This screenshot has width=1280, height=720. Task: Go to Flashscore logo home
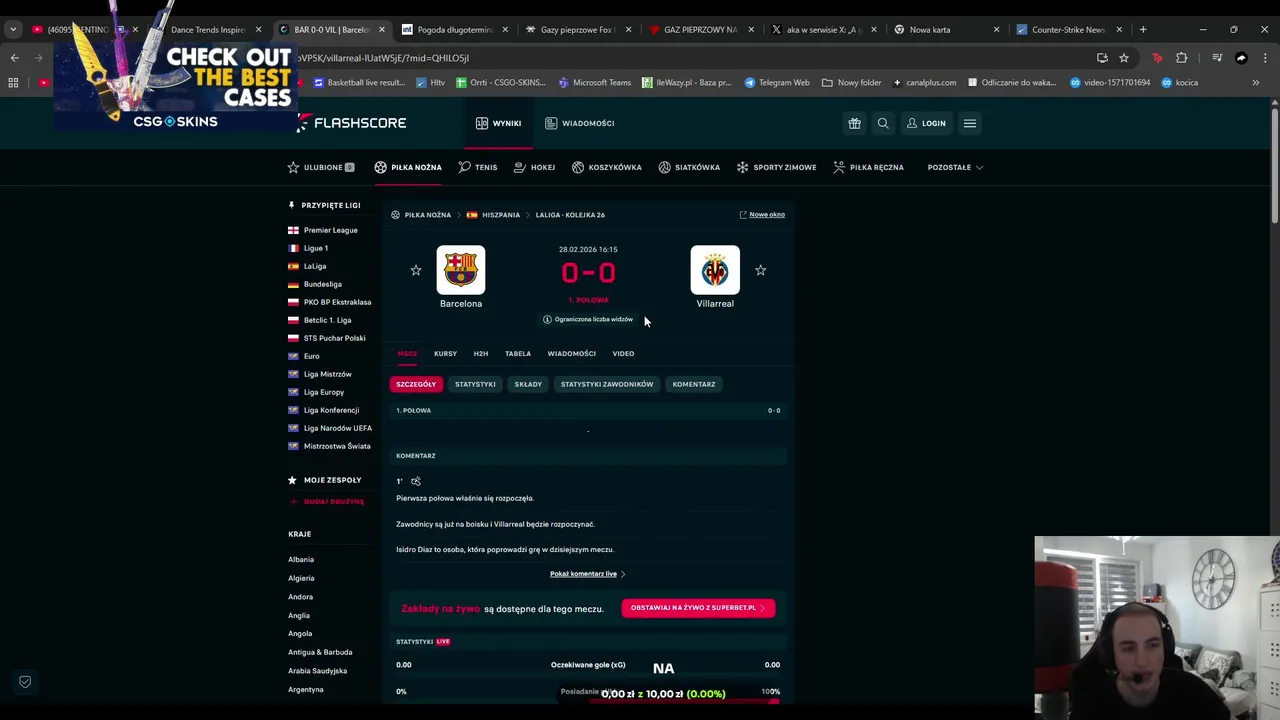(x=352, y=123)
